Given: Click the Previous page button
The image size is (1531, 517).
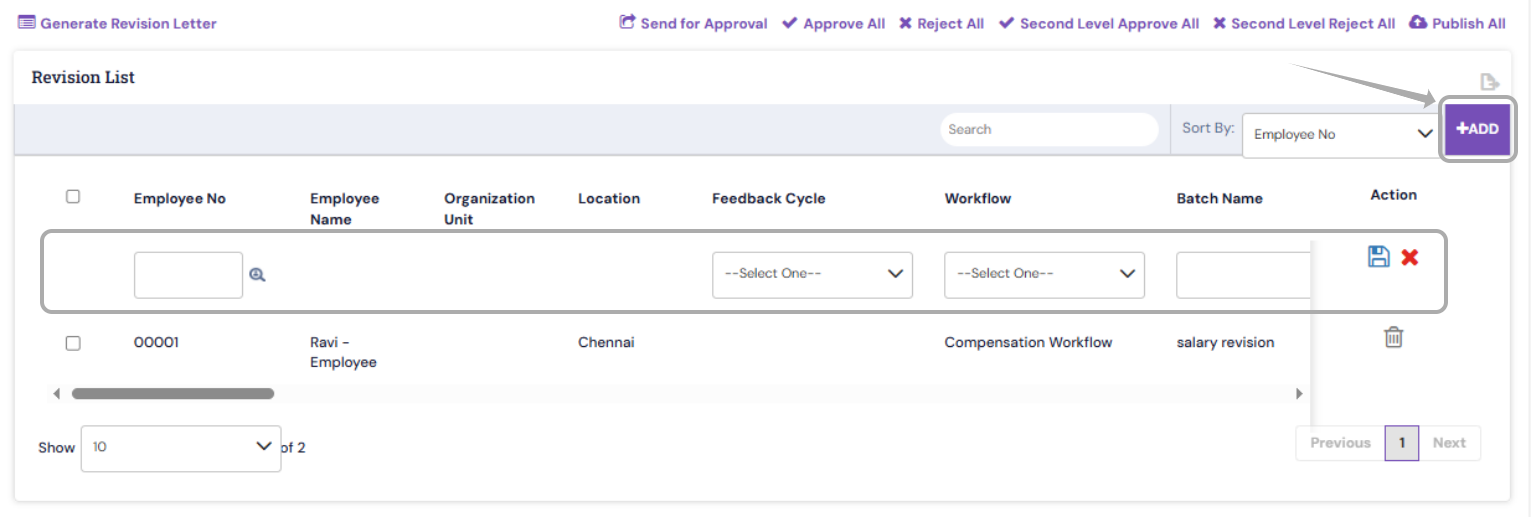Looking at the screenshot, I should [x=1340, y=443].
